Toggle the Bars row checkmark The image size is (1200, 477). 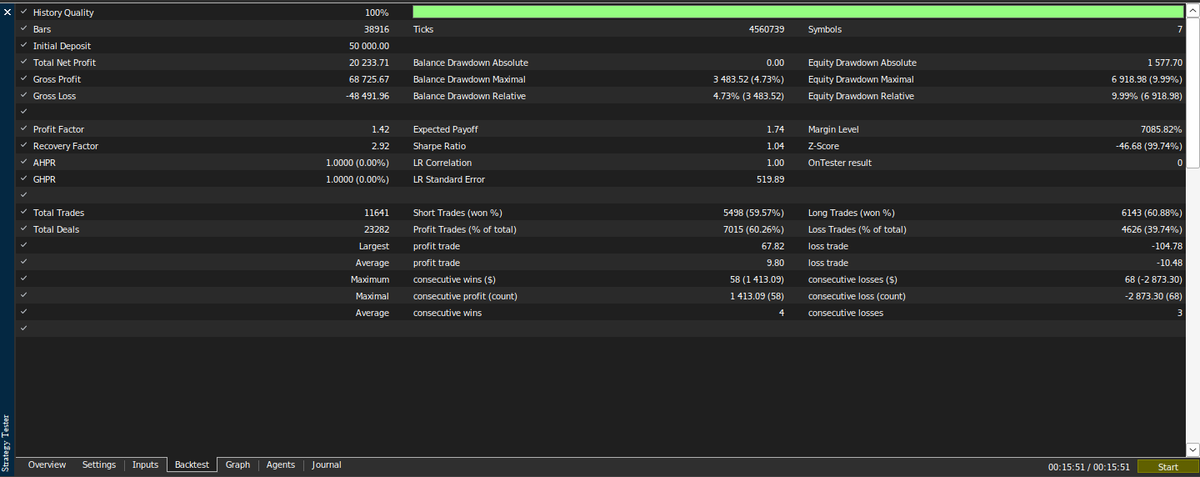tap(23, 29)
